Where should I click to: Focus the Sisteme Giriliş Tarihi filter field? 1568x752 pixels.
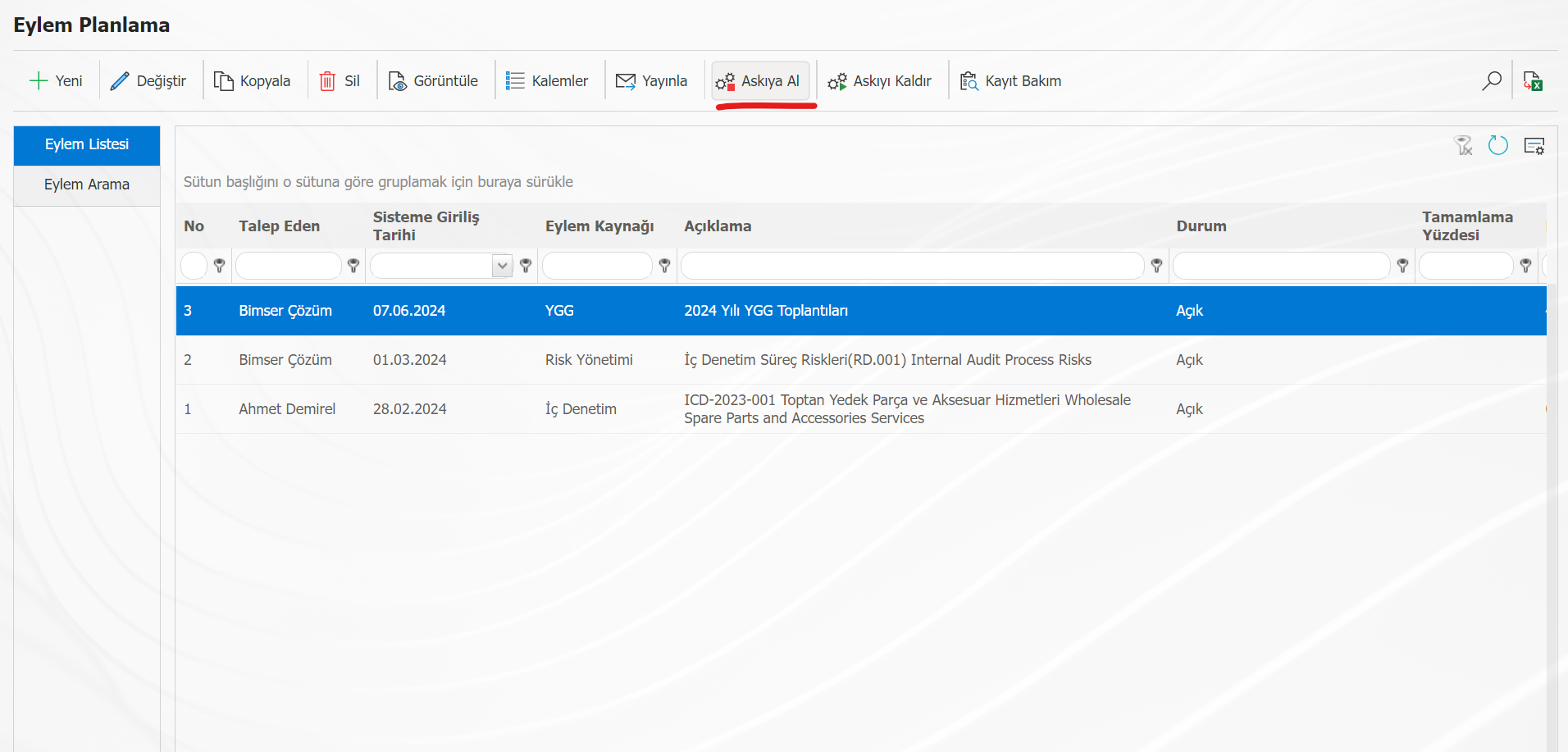431,266
